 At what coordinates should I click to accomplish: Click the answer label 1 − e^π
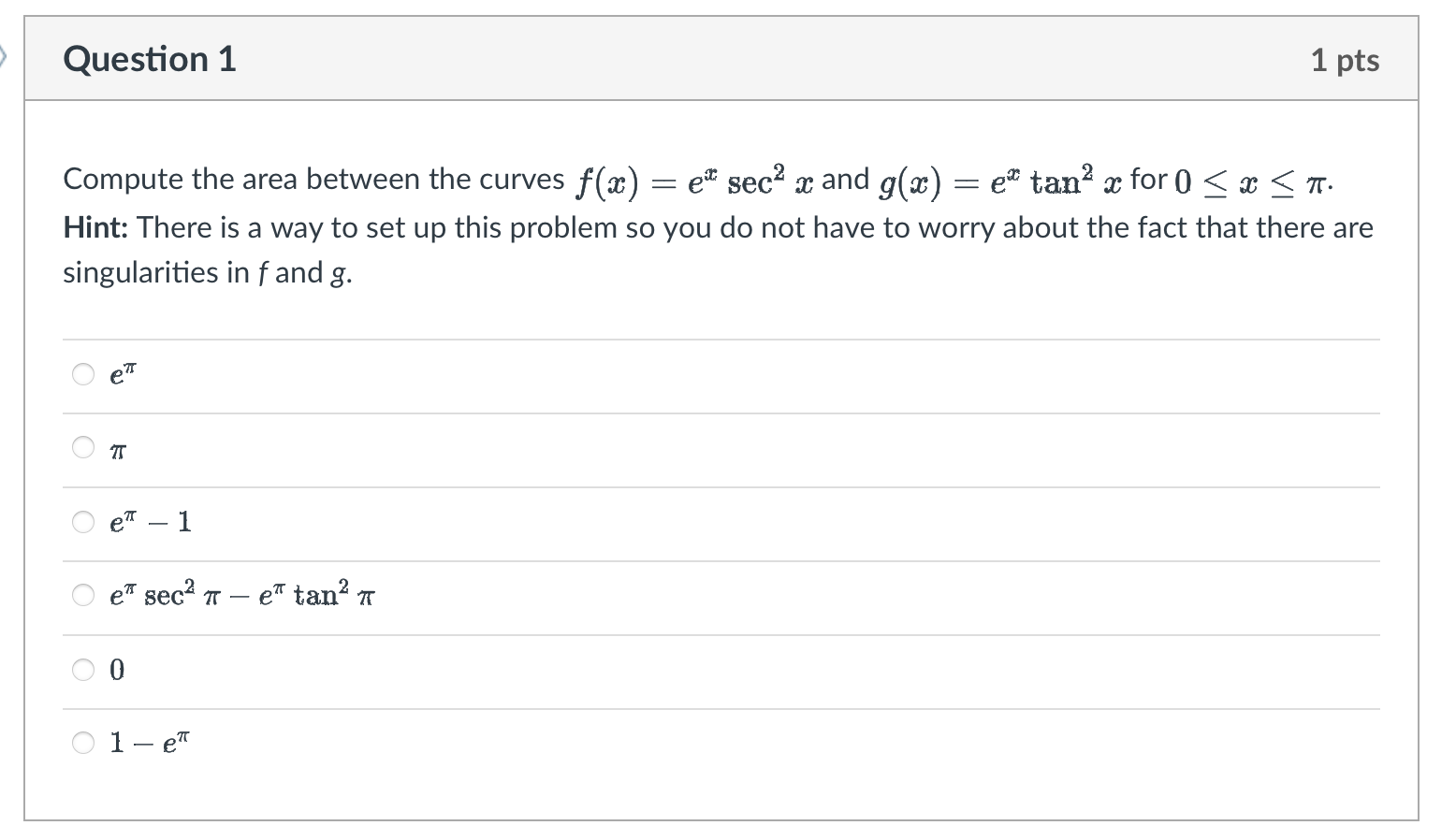148,743
